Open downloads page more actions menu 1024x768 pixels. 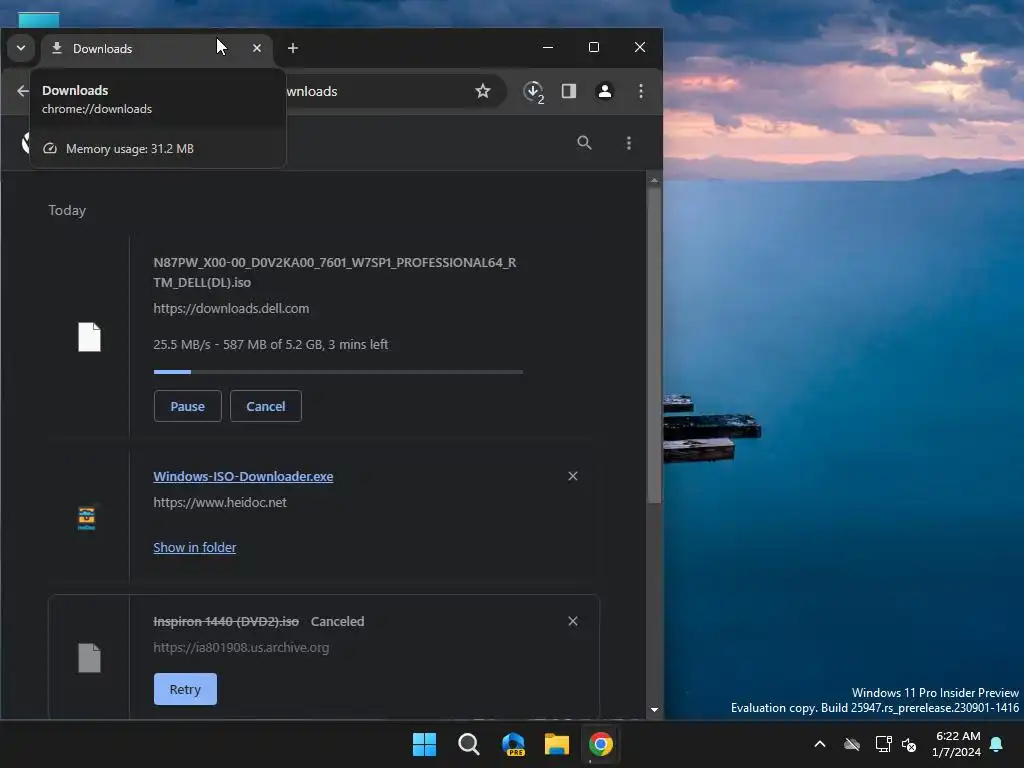629,142
